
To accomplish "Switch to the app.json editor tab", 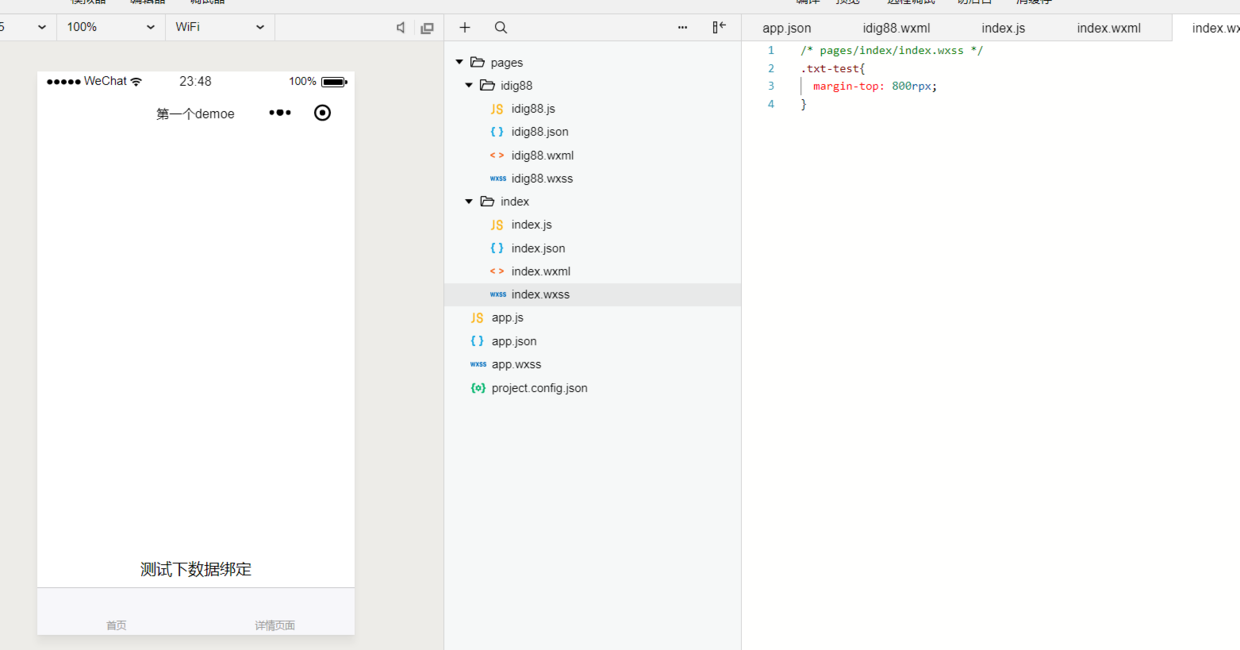I will click(787, 28).
